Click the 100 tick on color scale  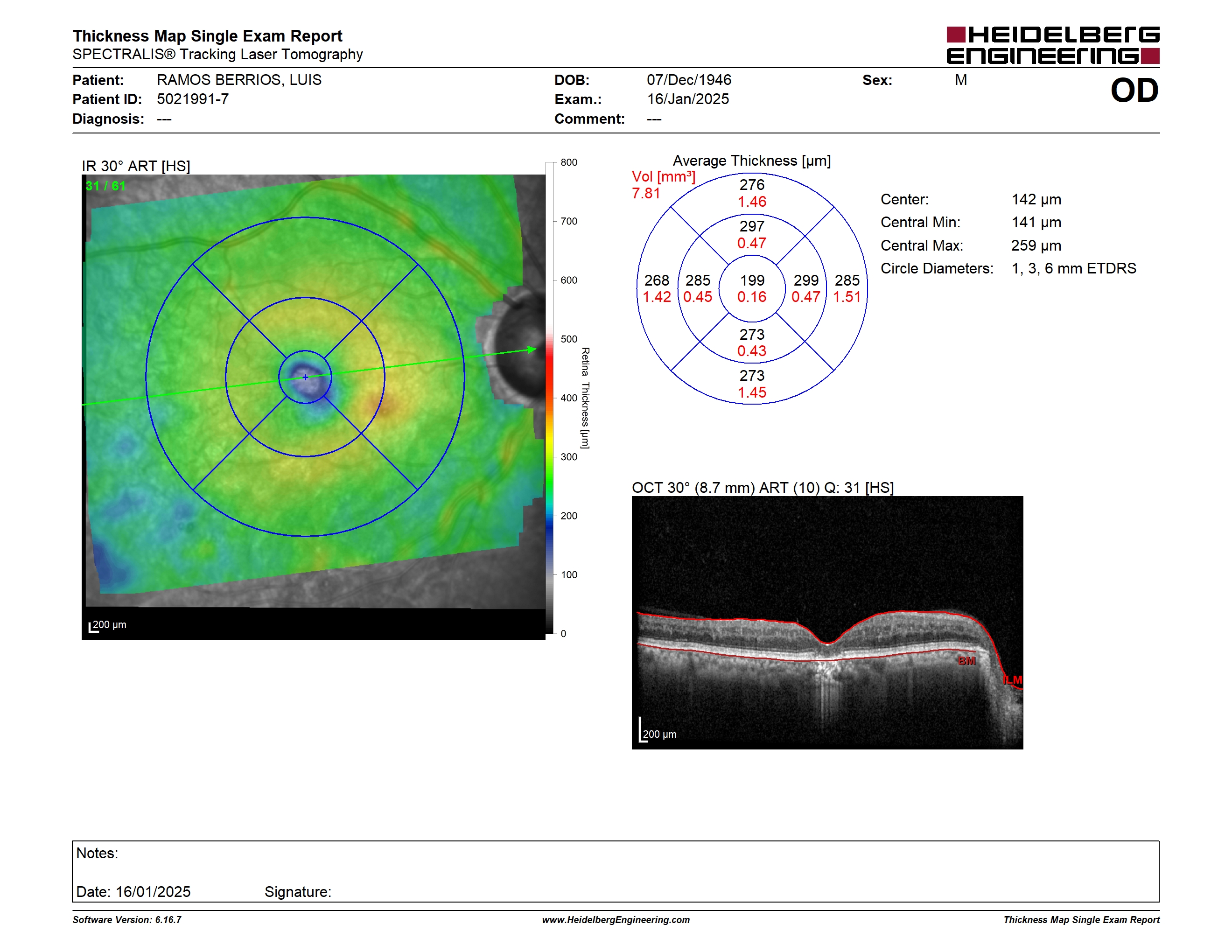tap(568, 574)
